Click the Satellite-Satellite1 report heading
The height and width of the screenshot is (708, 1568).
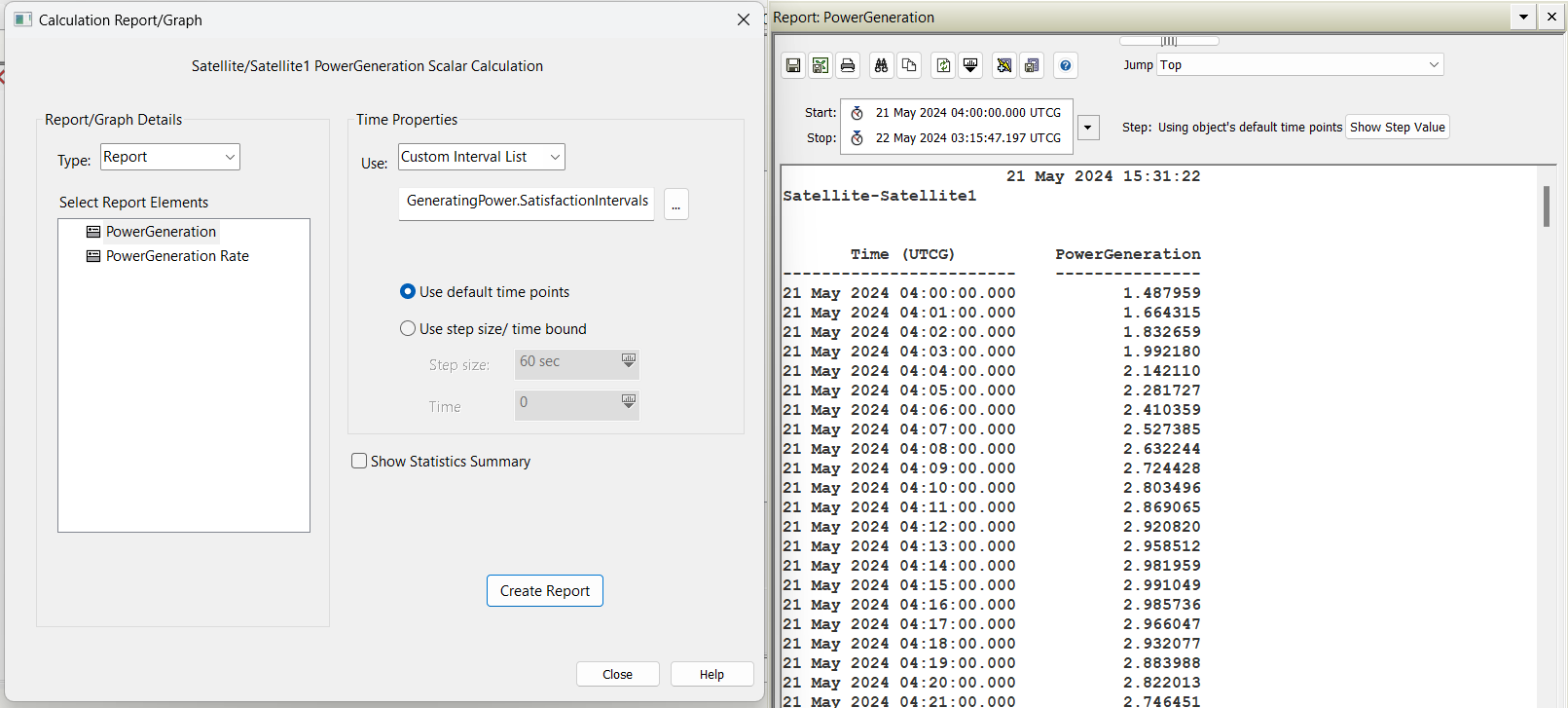coord(879,196)
